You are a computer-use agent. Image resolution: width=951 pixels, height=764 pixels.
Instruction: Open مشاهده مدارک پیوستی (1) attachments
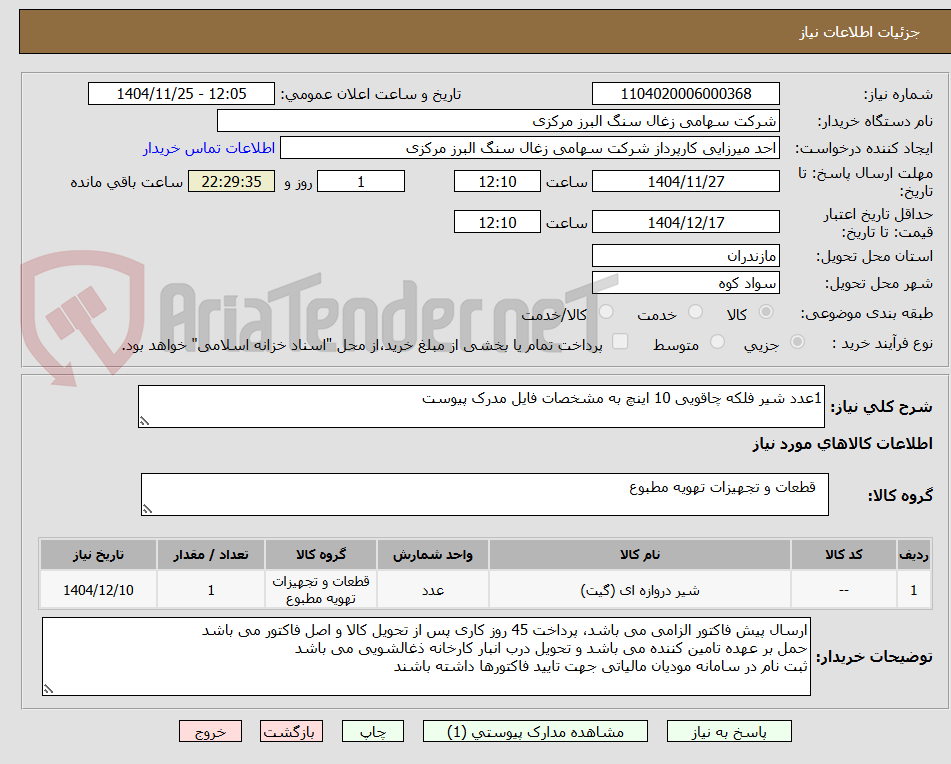(535, 731)
